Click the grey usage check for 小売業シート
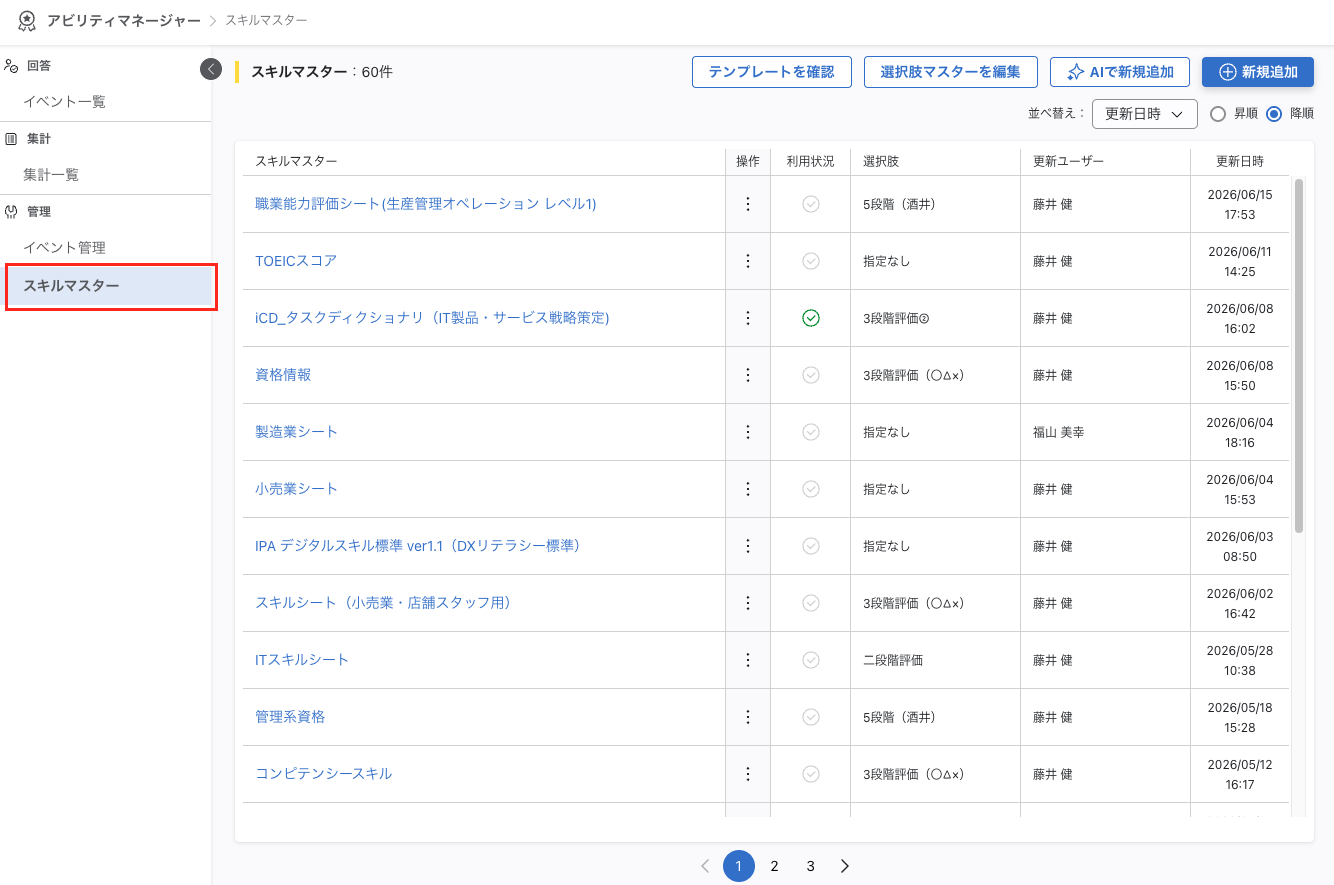This screenshot has width=1334, height=885. 811,489
